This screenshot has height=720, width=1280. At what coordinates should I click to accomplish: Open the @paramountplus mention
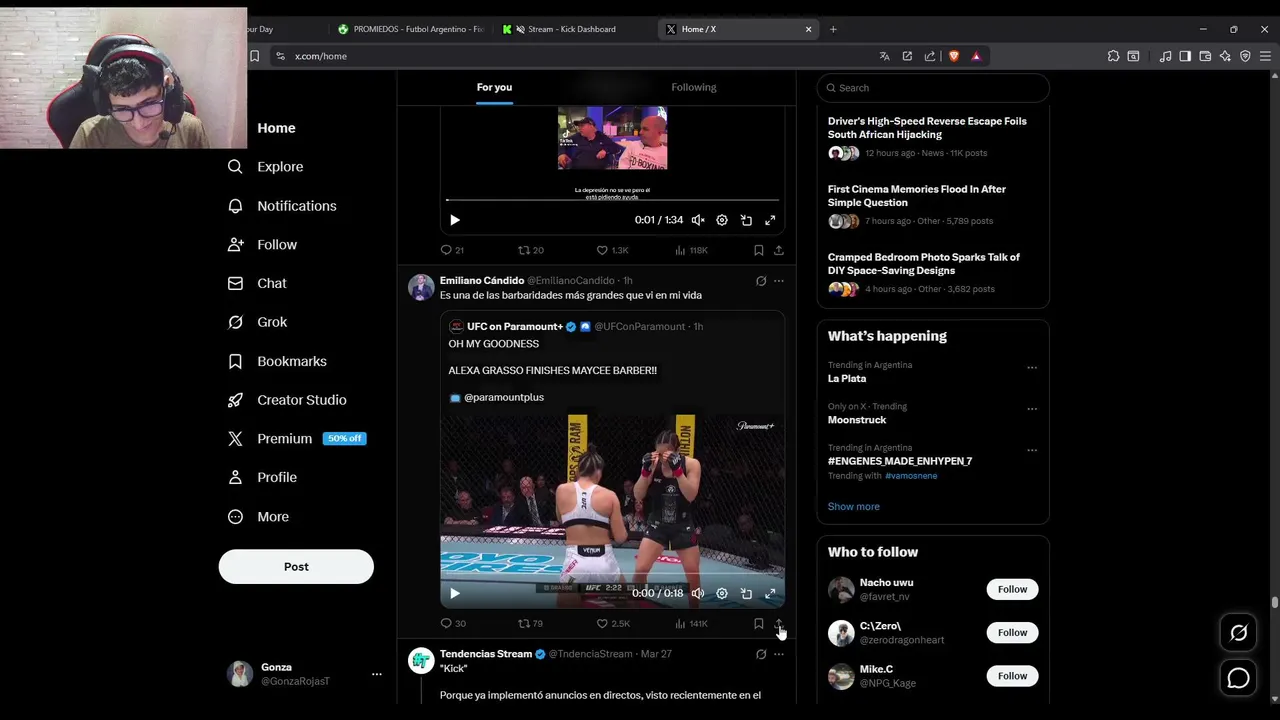[504, 398]
